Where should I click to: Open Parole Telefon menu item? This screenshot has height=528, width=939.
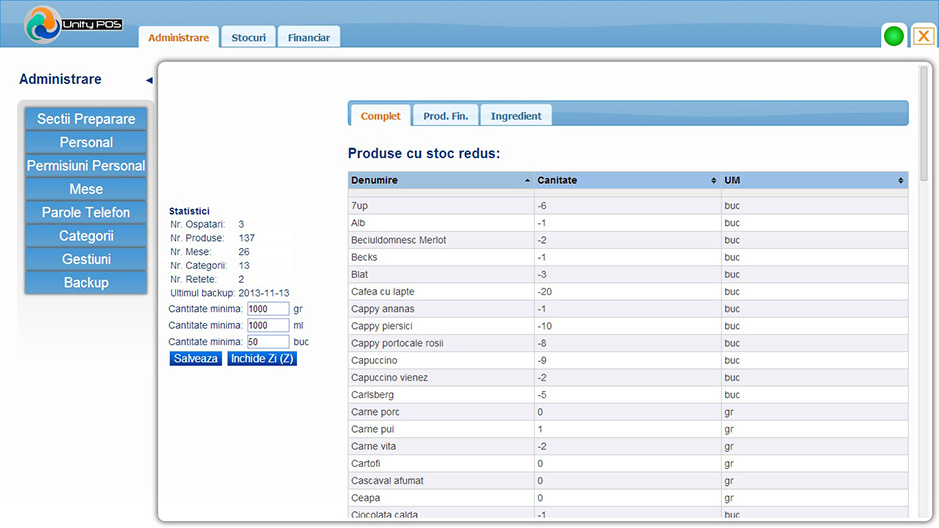pyautogui.click(x=86, y=212)
